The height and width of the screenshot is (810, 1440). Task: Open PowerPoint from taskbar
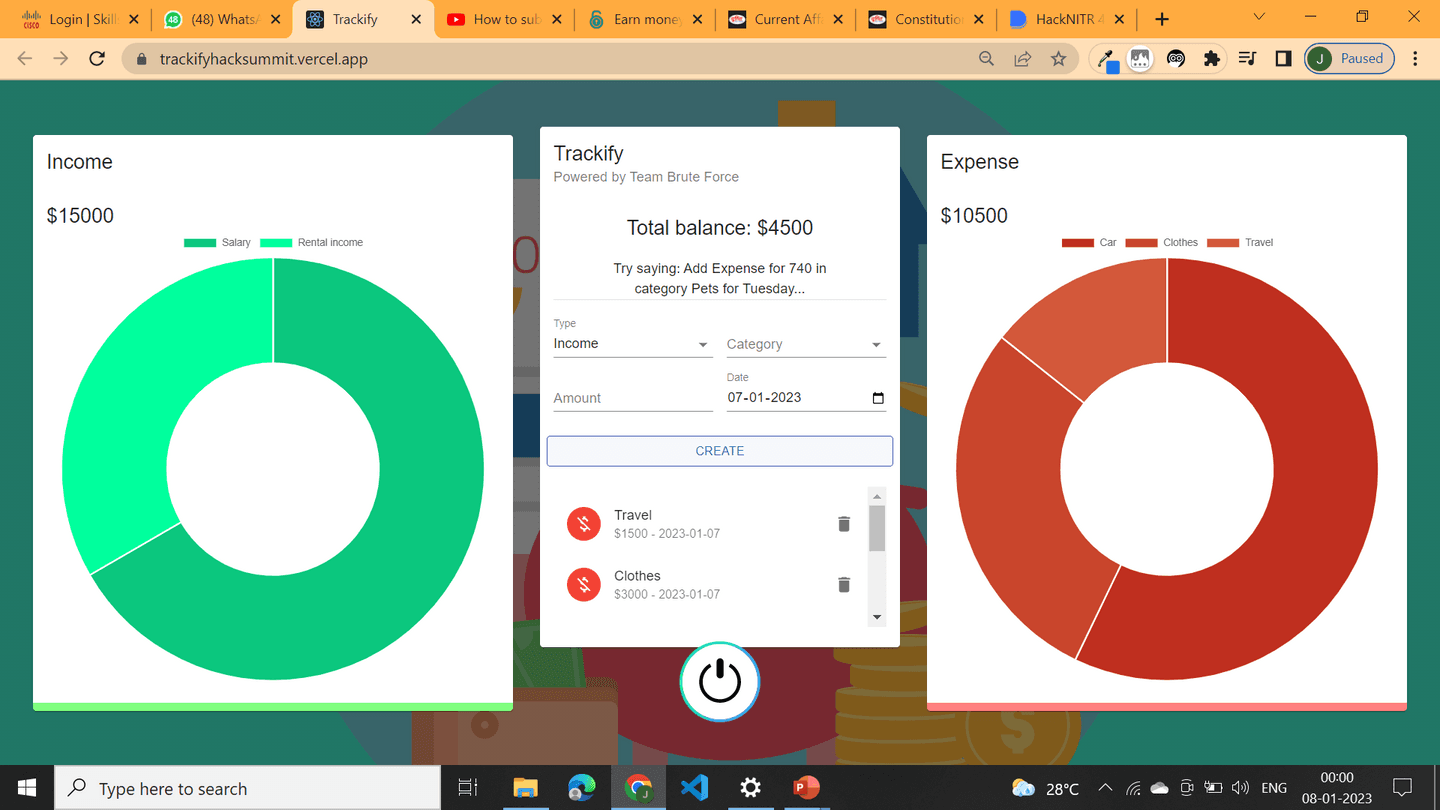click(806, 788)
